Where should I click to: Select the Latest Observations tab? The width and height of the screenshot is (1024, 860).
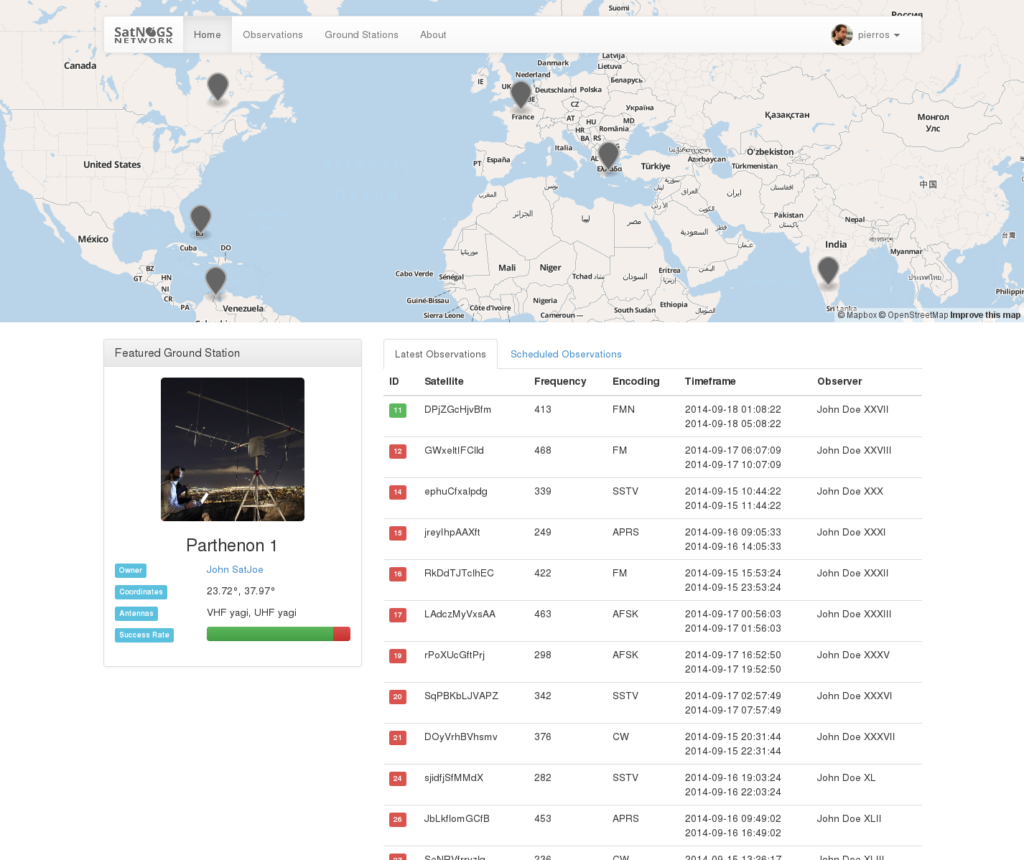tap(440, 354)
